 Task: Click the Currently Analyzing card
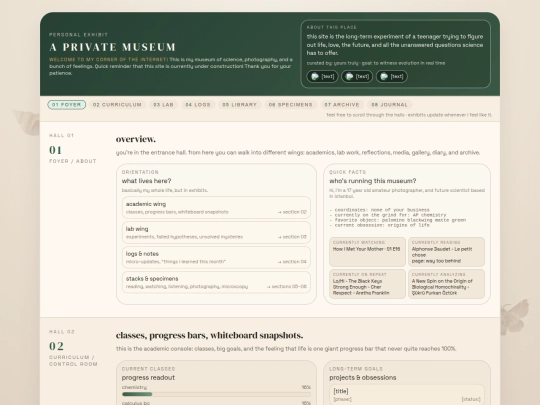click(446, 284)
